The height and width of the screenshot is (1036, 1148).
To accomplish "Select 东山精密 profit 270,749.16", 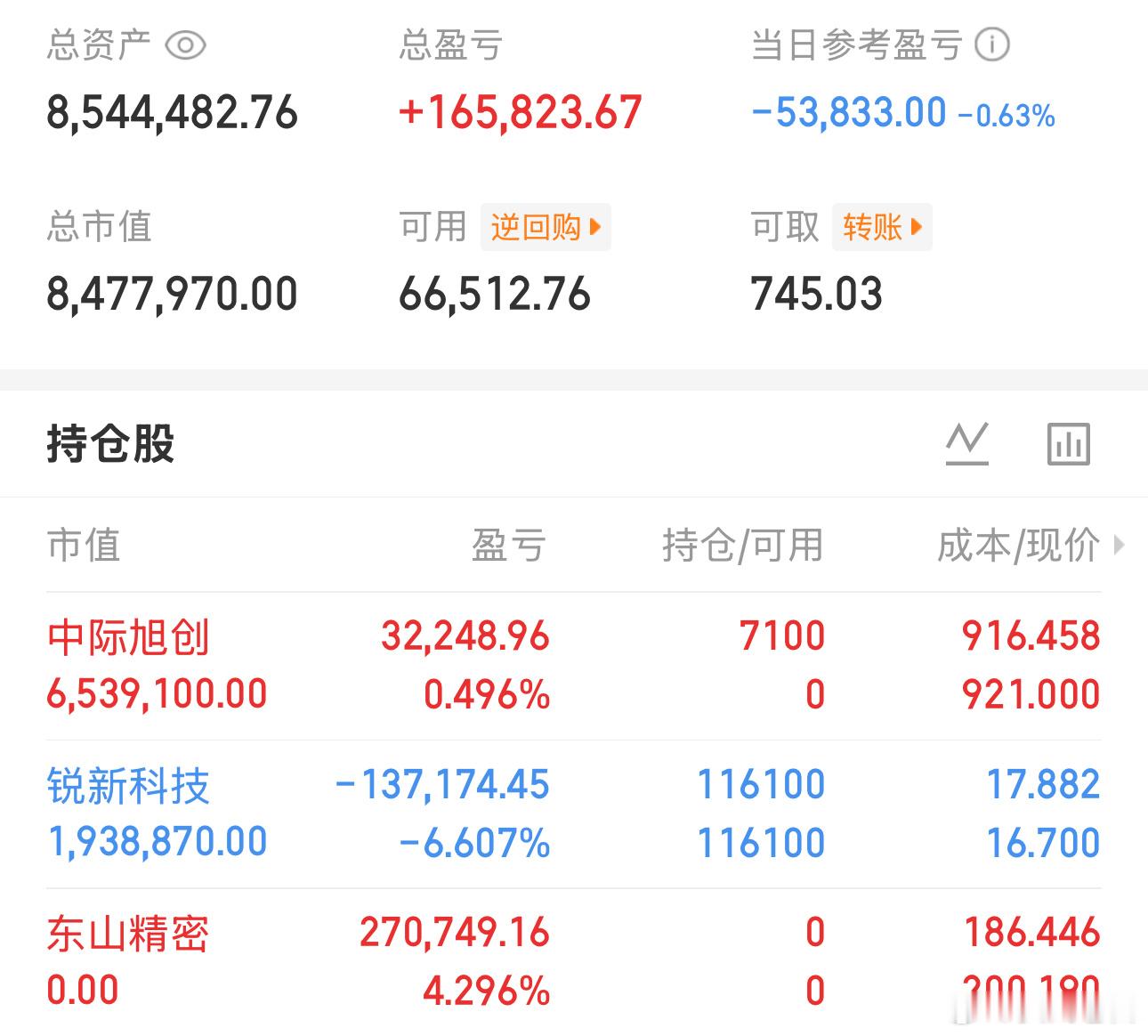I will click(455, 933).
